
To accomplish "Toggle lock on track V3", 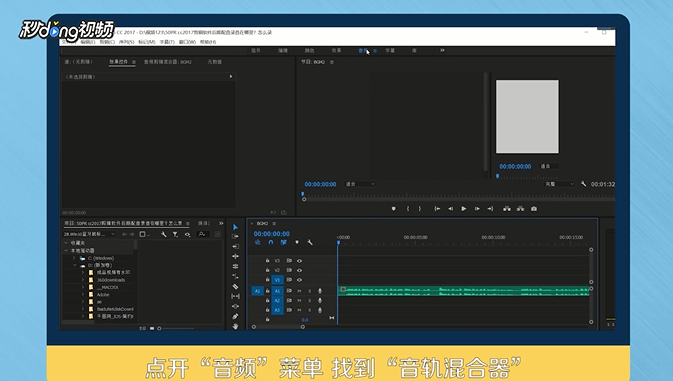I will 267,260.
